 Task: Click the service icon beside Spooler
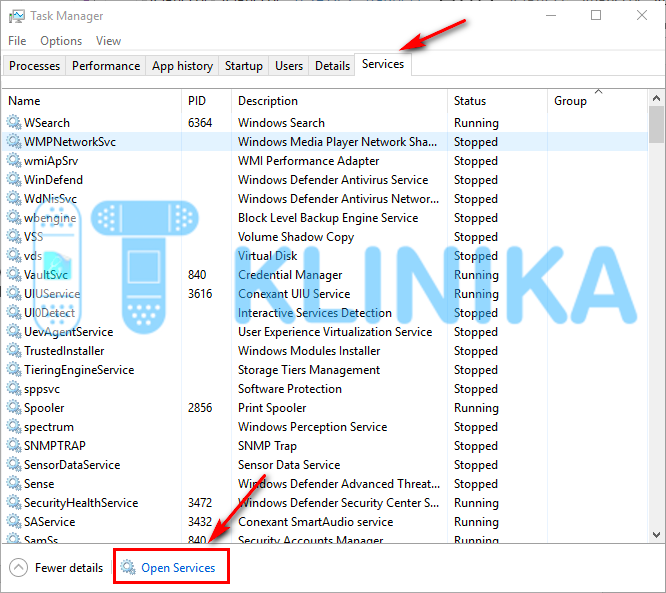tap(13, 408)
